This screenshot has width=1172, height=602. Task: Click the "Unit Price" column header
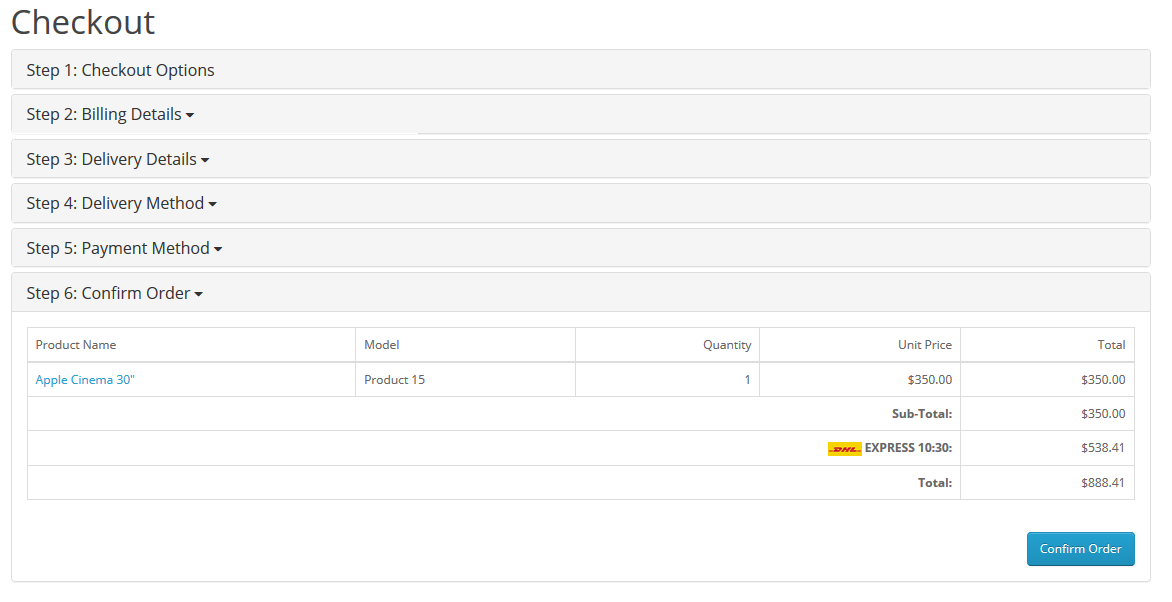click(925, 345)
